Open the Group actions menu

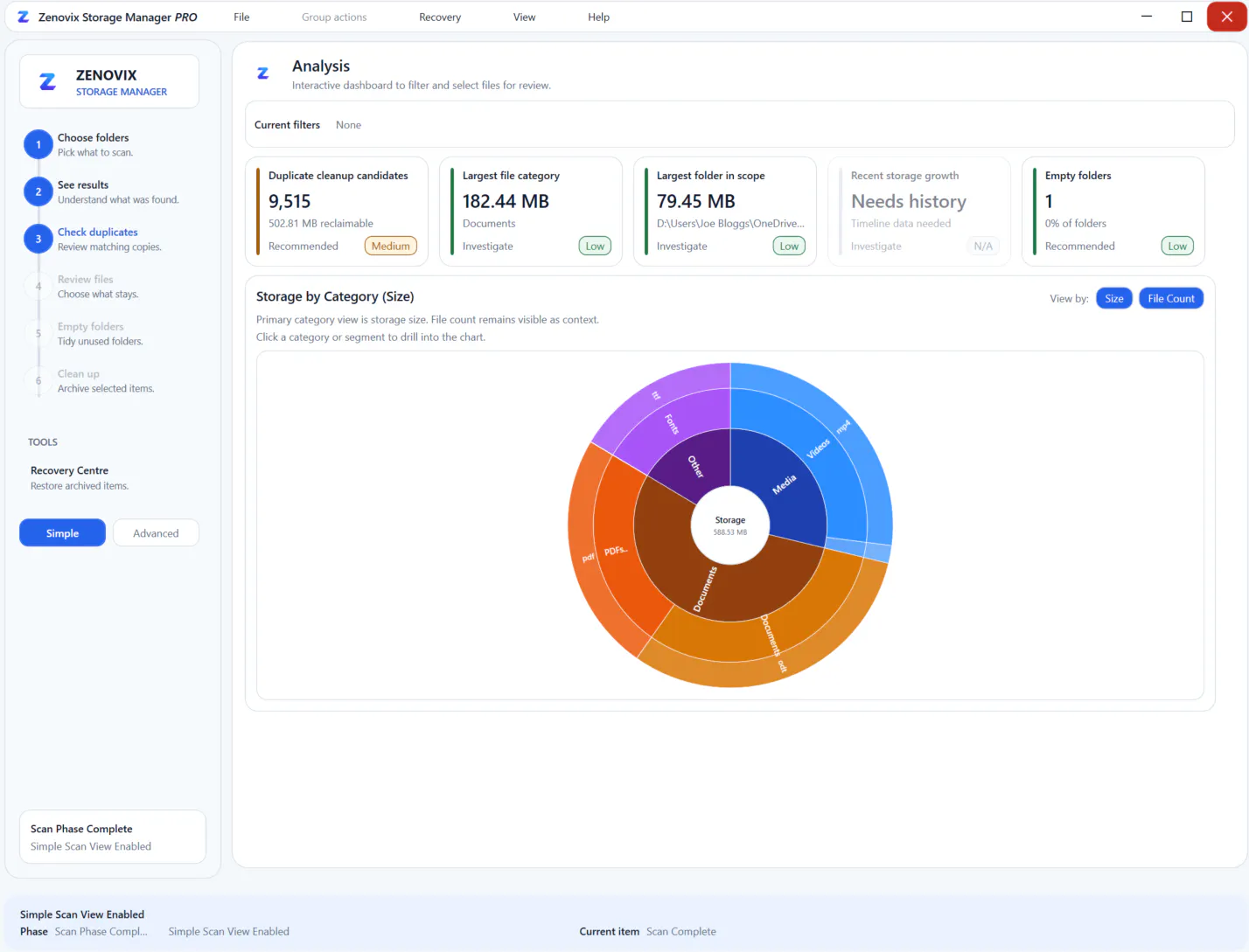coord(334,17)
